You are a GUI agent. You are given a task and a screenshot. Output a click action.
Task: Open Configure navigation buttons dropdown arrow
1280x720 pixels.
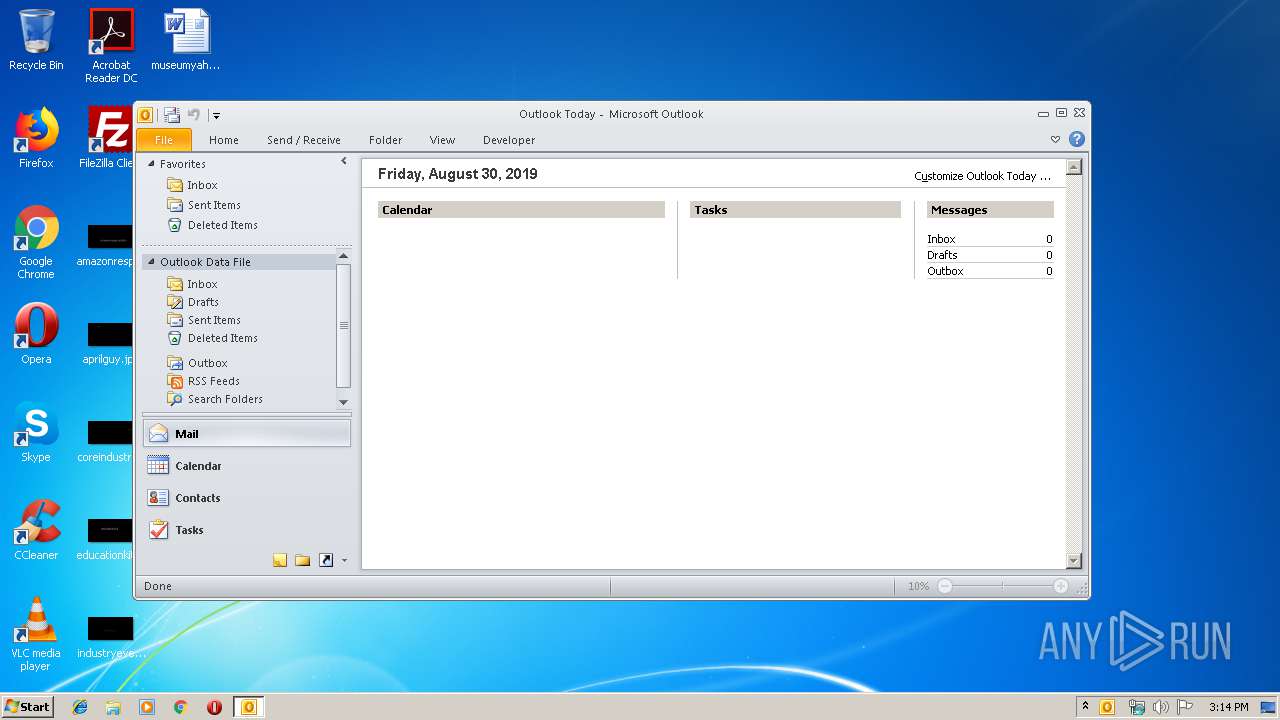[x=344, y=560]
